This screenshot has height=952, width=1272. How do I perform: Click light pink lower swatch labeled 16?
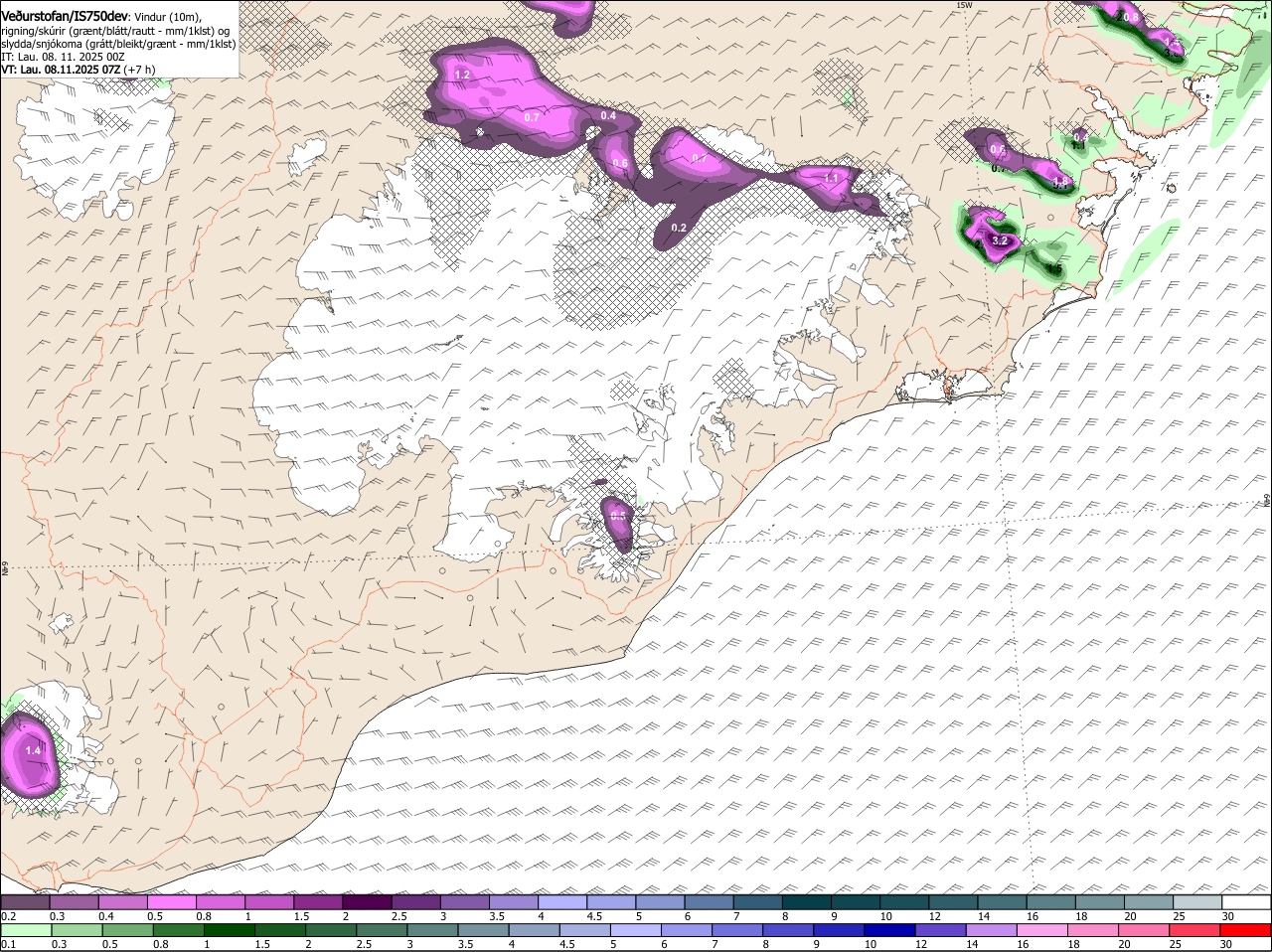point(1042,931)
